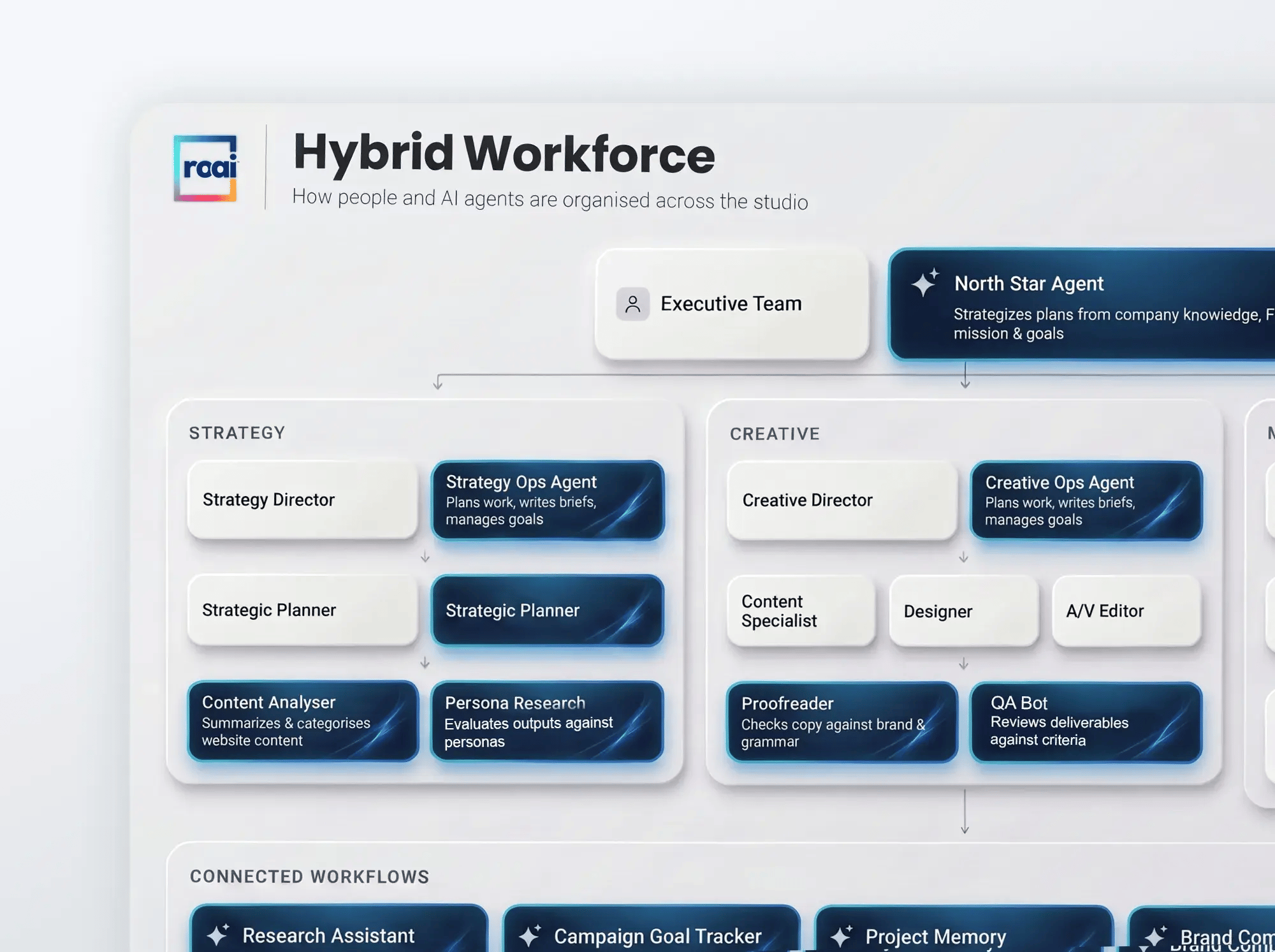Select the Strategy Director card
The width and height of the screenshot is (1275, 952).
303,499
